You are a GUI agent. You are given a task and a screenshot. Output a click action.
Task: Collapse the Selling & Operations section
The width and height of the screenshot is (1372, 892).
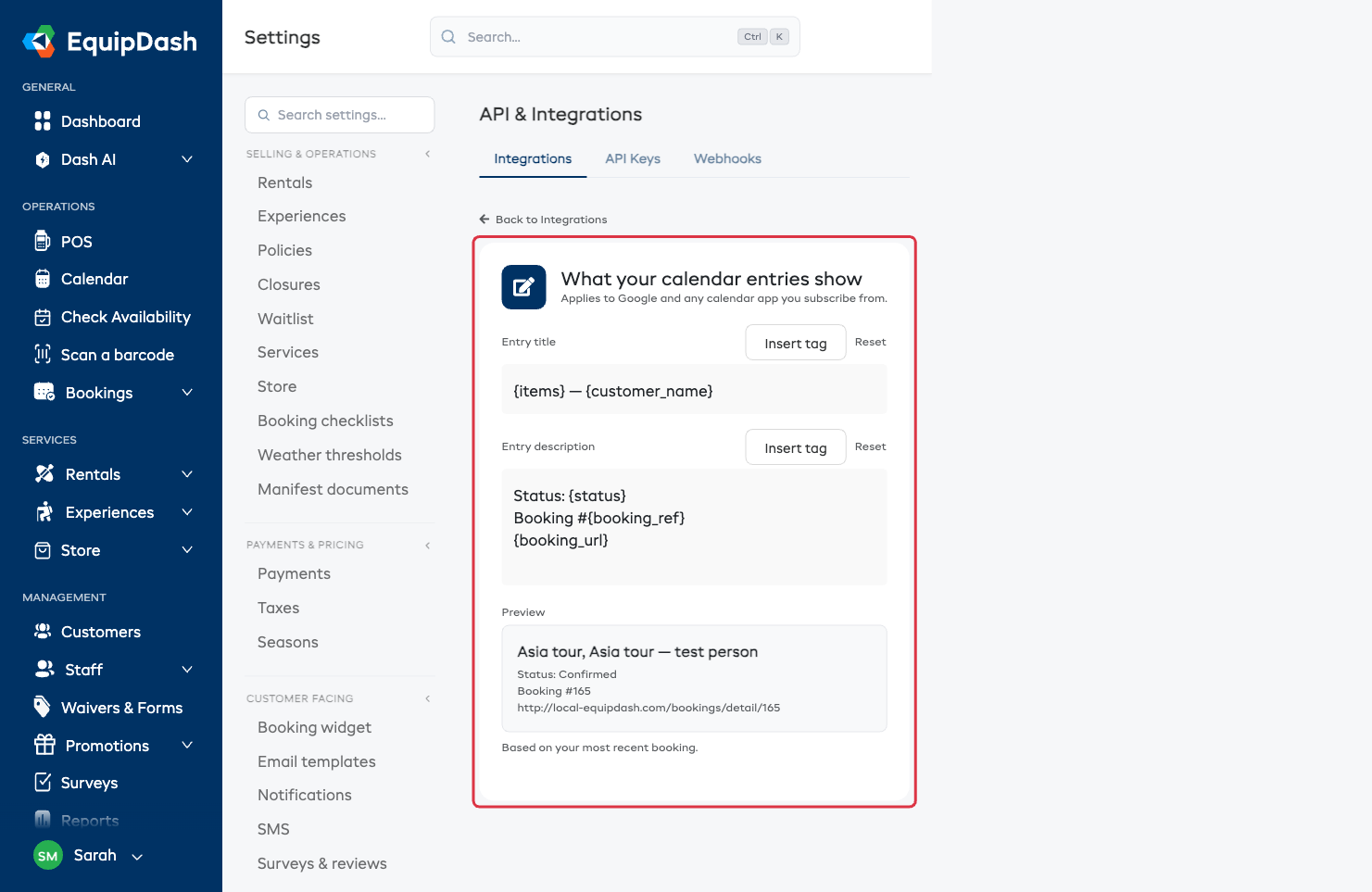pyautogui.click(x=427, y=154)
